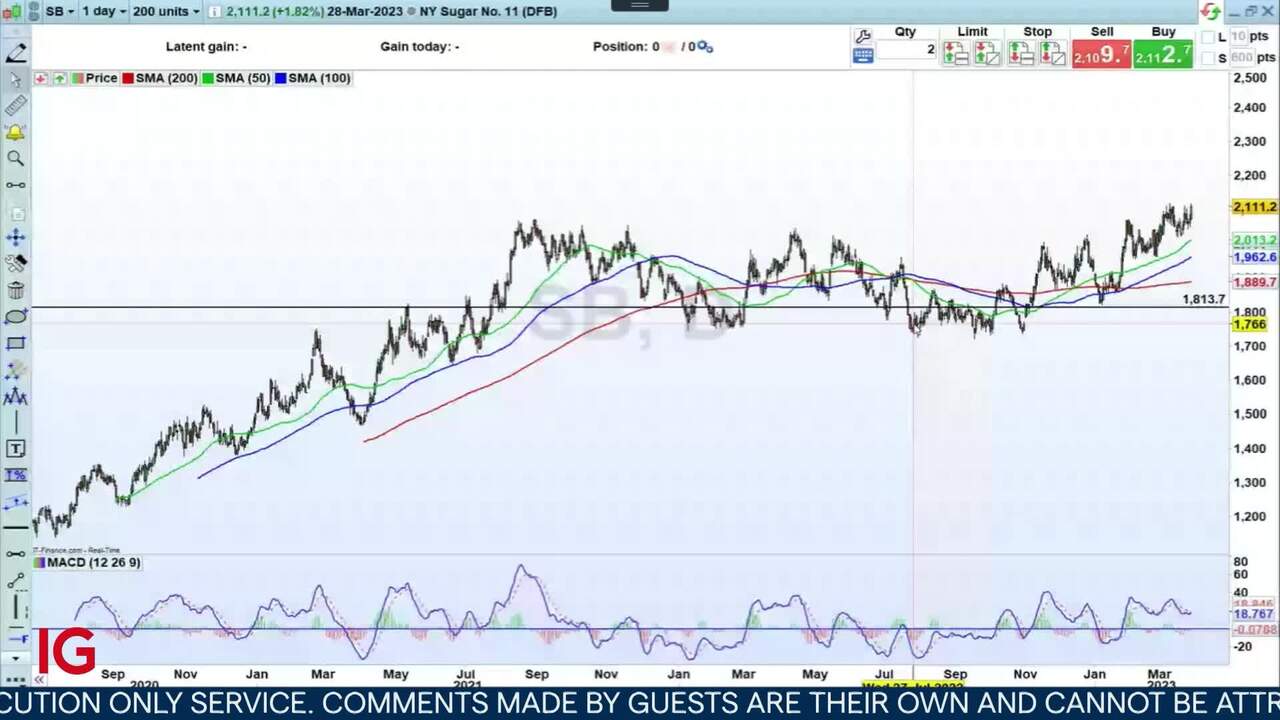The image size is (1280, 720).
Task: Click the blue SMA (100) color swatch
Action: pyautogui.click(x=281, y=78)
